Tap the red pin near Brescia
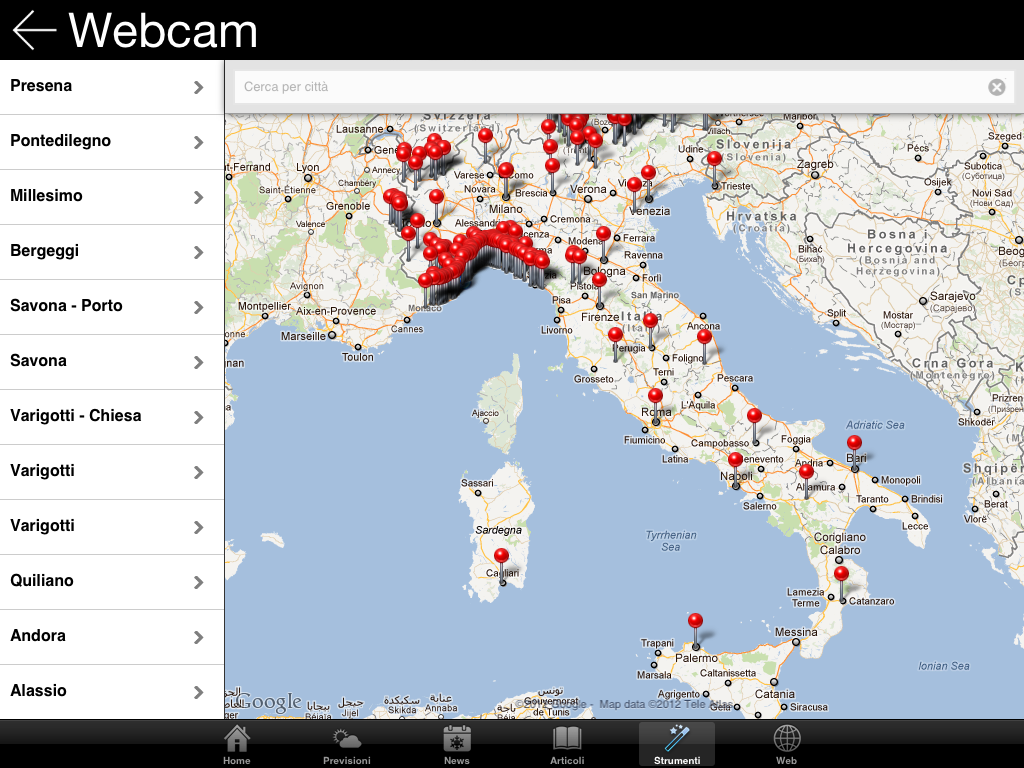The height and width of the screenshot is (768, 1024). 552,165
